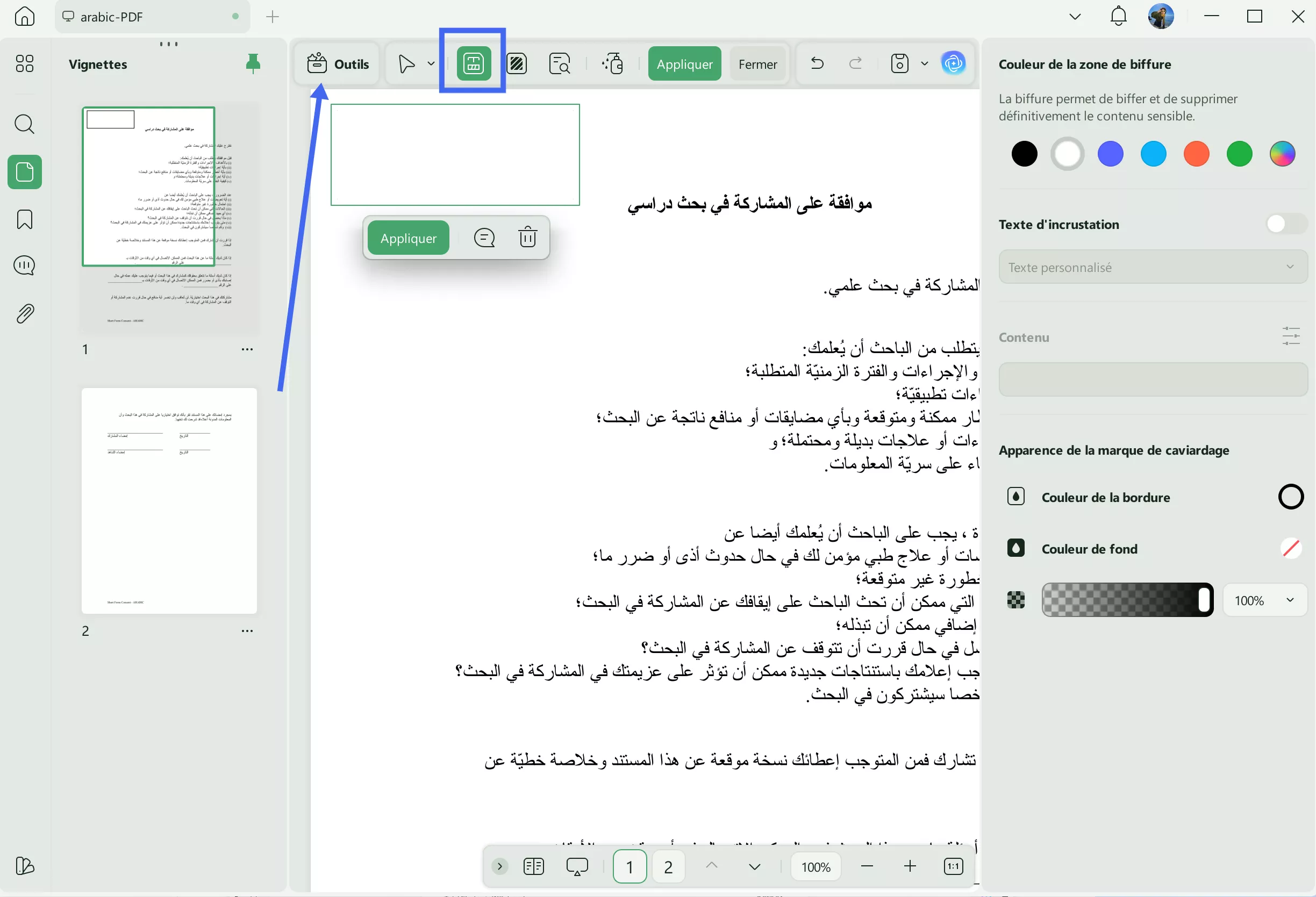
Task: Open the bookmarks sidebar panel
Action: 24,219
